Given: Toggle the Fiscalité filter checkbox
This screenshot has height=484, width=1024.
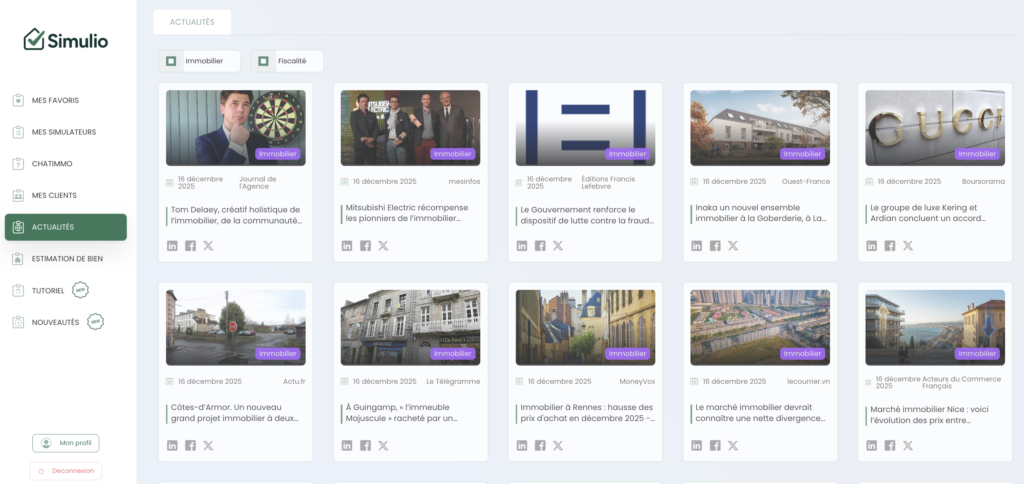Looking at the screenshot, I should coord(263,62).
